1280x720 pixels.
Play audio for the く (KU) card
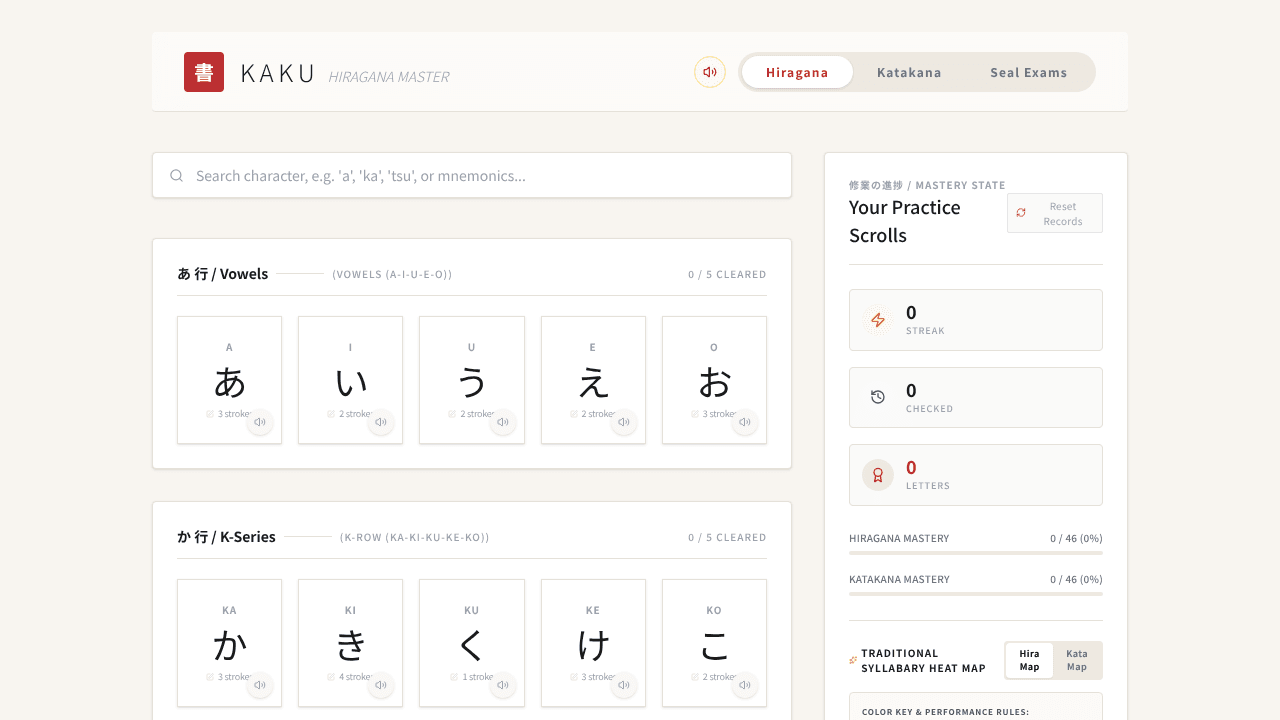503,685
